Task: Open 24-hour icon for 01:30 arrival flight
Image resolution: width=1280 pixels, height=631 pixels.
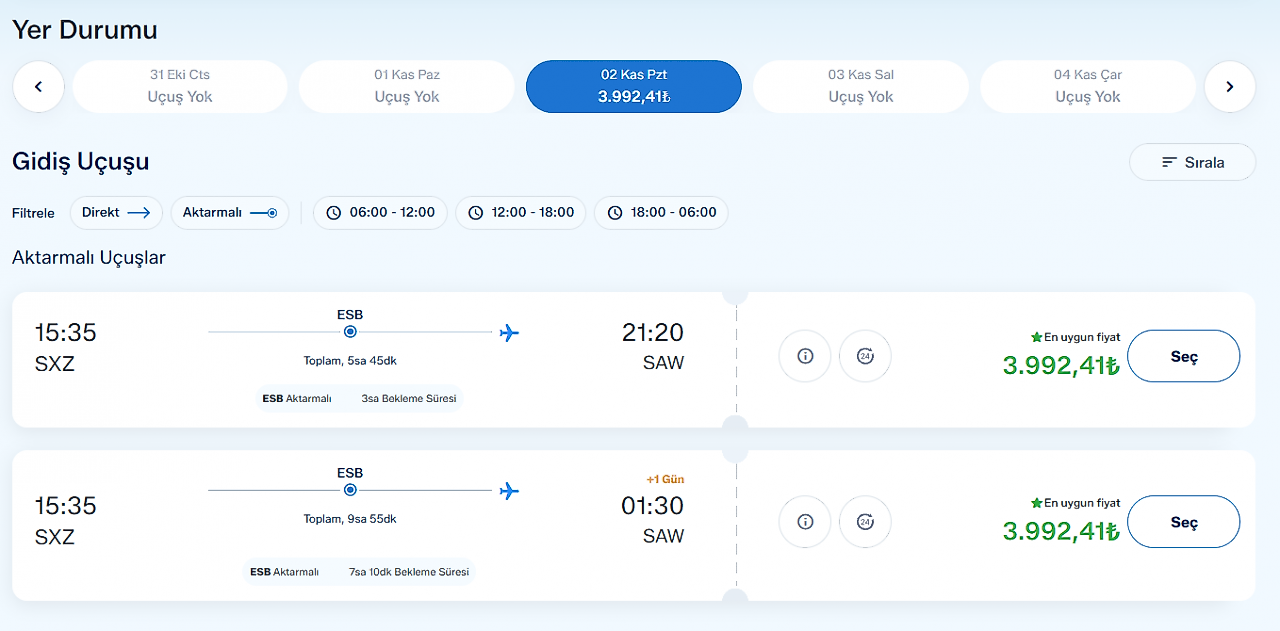Action: (865, 522)
